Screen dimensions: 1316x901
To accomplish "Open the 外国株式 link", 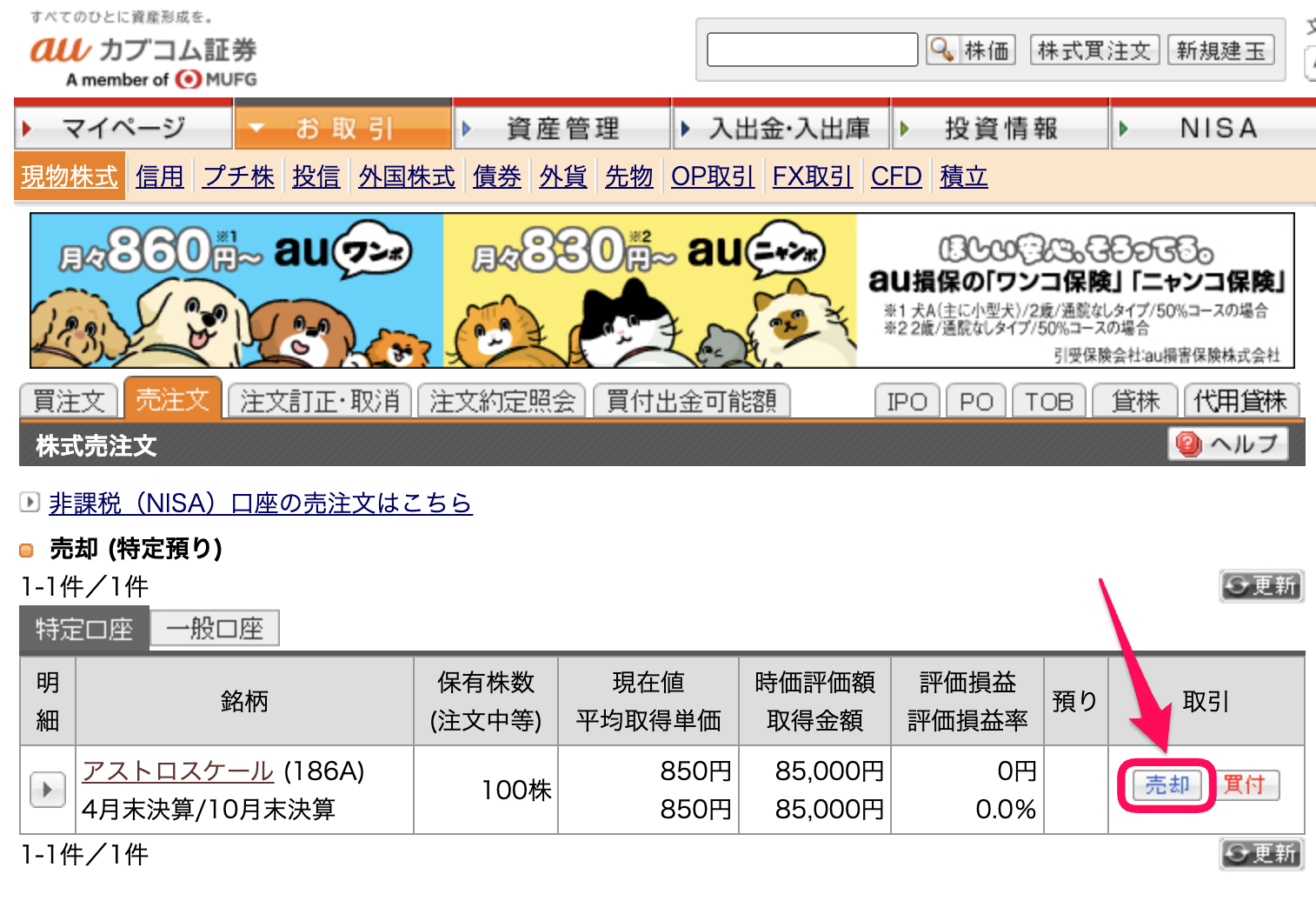I will pos(407,177).
